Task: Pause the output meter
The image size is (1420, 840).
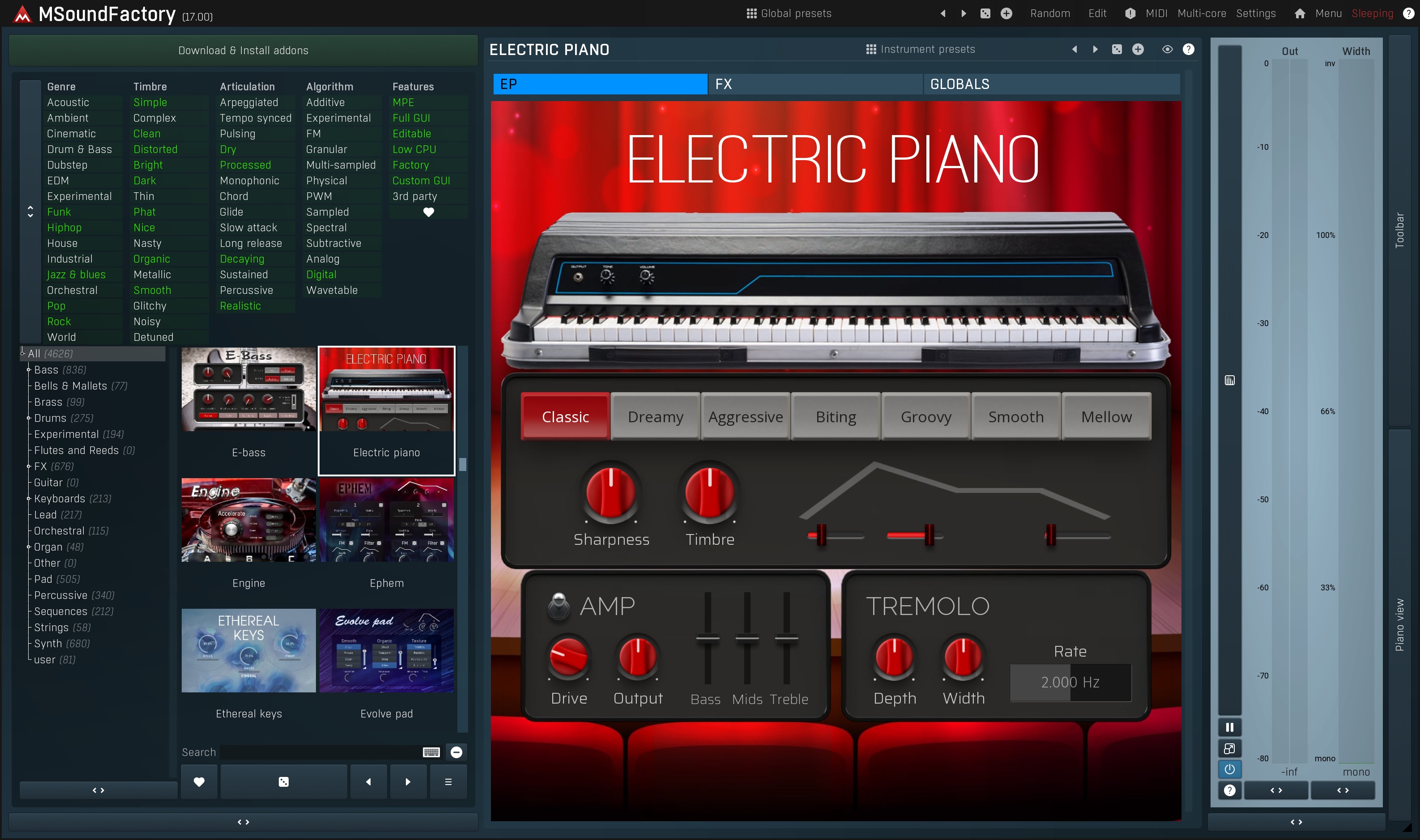Action: tap(1229, 727)
